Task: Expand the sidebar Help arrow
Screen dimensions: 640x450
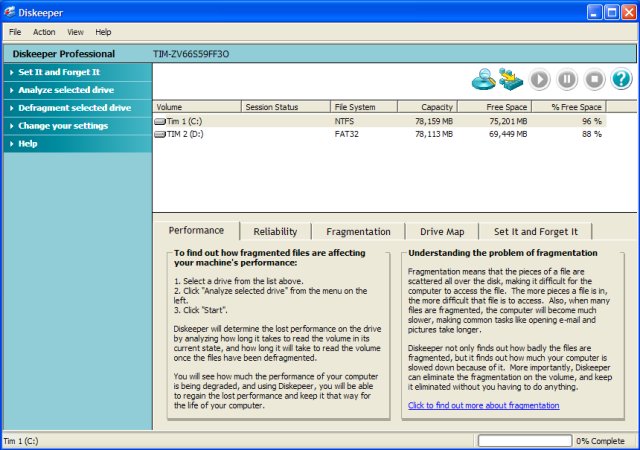Action: tap(11, 144)
